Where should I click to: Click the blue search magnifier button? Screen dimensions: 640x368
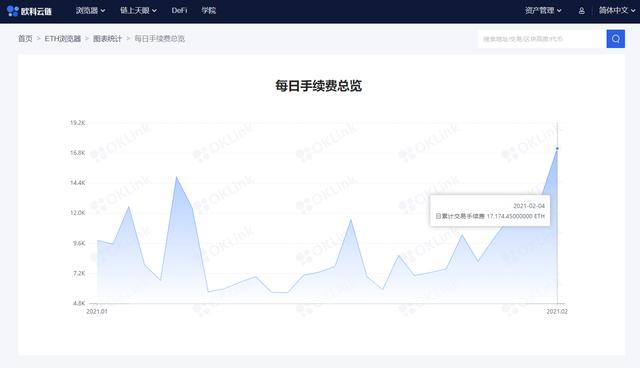pyautogui.click(x=616, y=39)
